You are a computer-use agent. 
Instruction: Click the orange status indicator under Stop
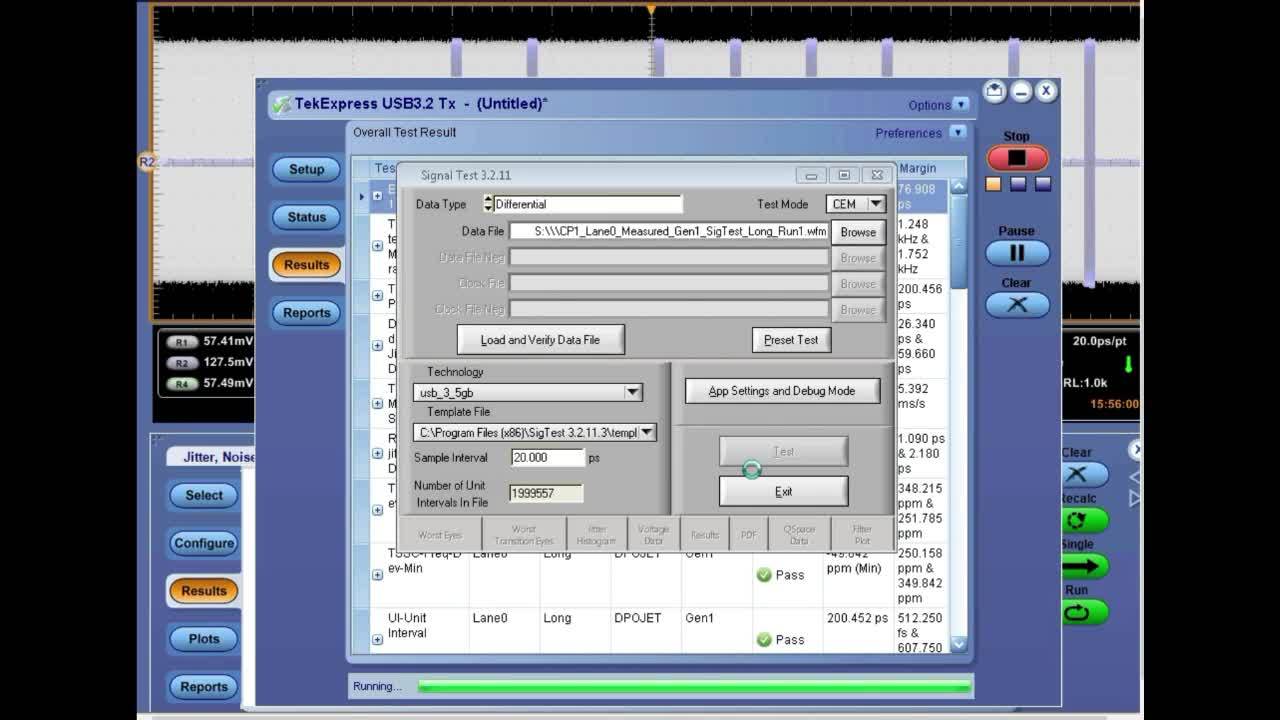[x=993, y=184]
